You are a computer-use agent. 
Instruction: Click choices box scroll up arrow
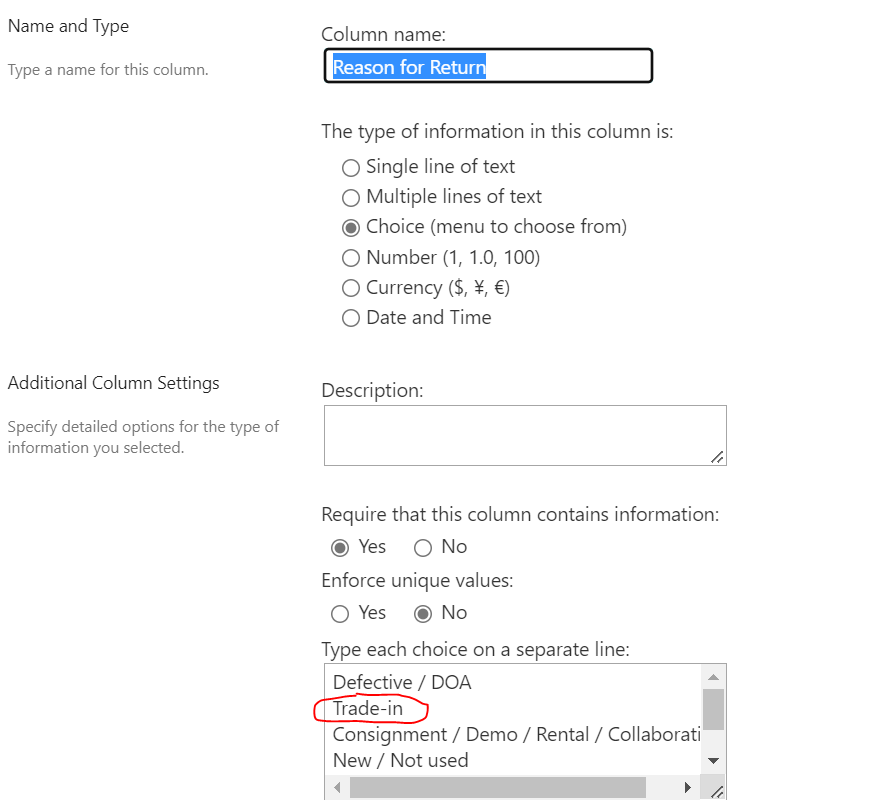[713, 677]
